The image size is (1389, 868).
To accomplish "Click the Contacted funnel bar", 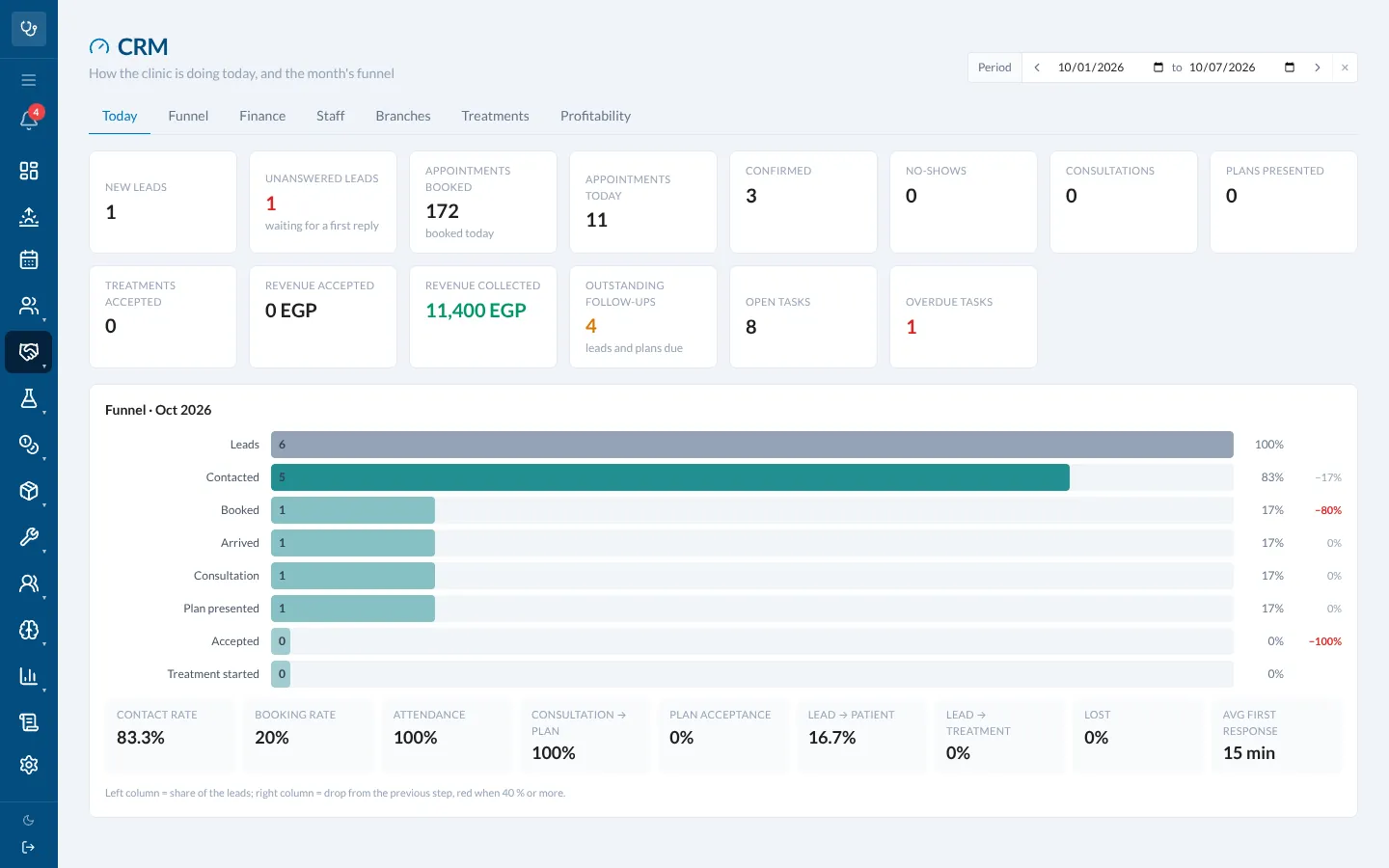I will pyautogui.click(x=670, y=477).
